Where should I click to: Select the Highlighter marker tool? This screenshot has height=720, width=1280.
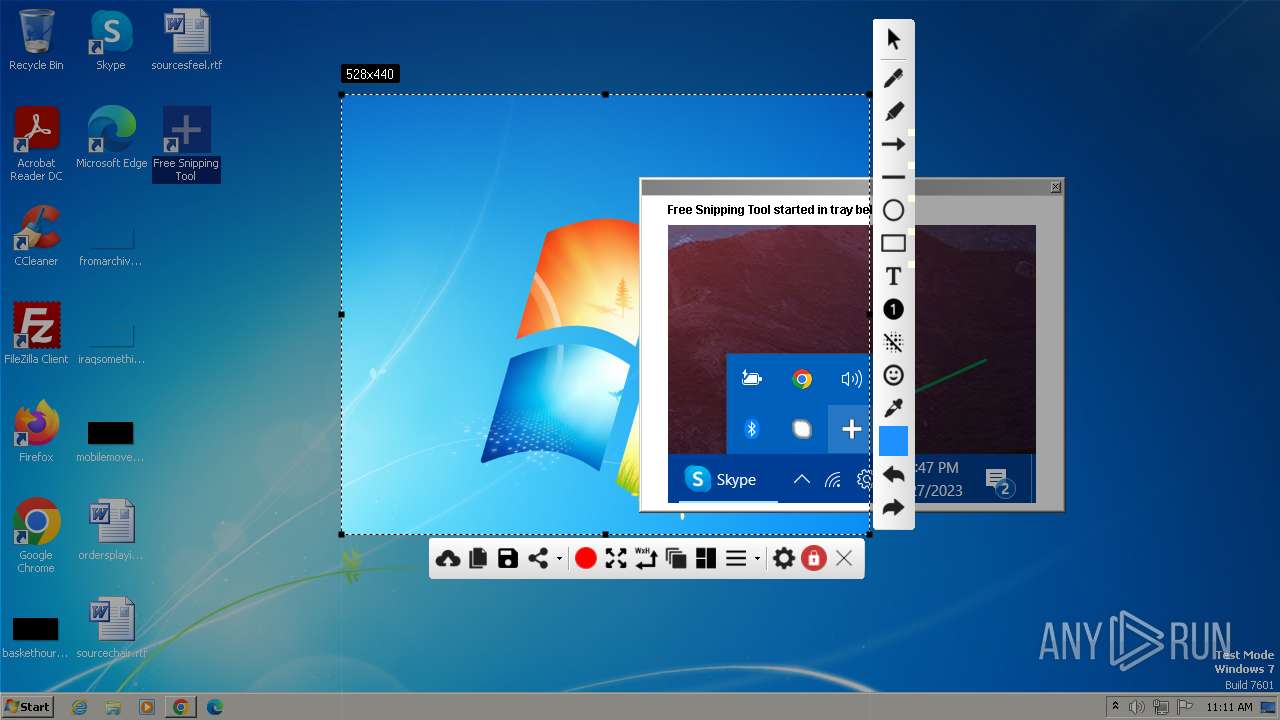893,111
